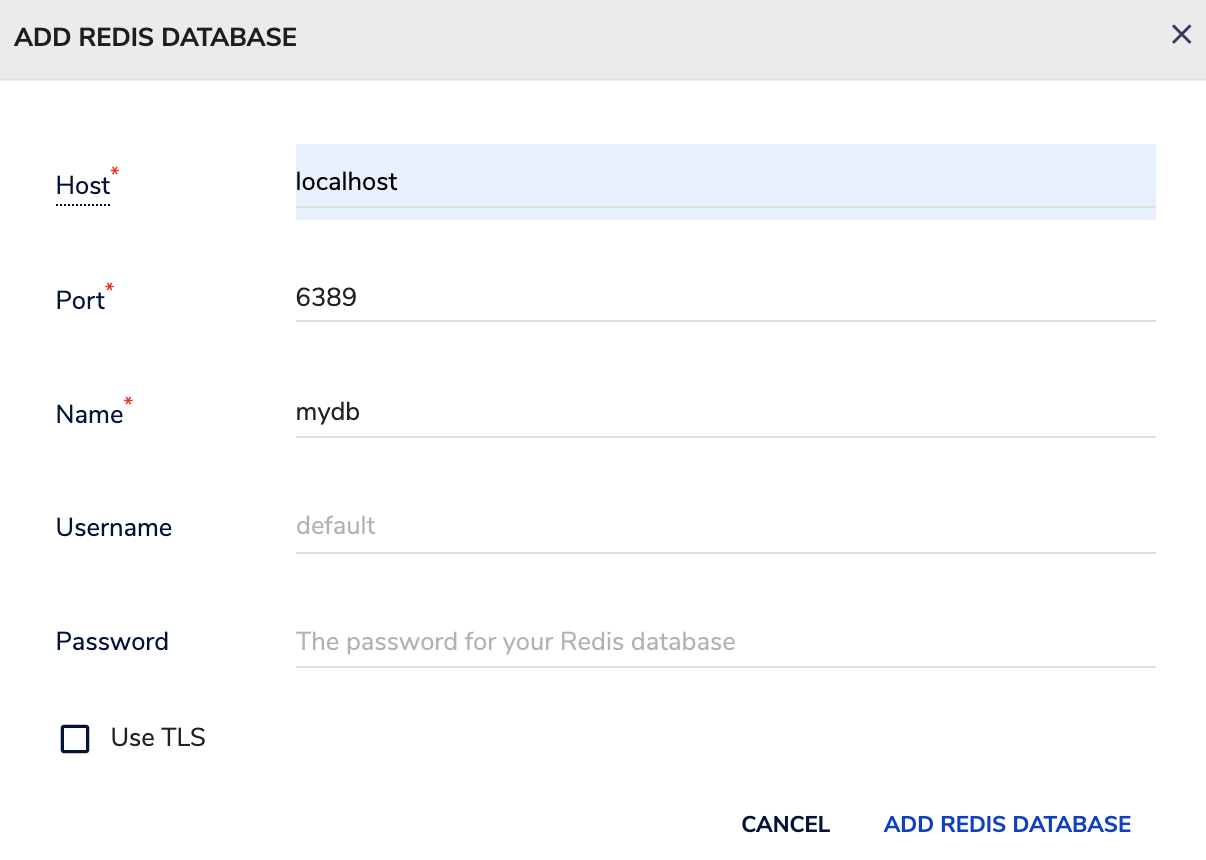Image resolution: width=1206 pixels, height=860 pixels.
Task: Focus the Password input field
Action: 726,641
